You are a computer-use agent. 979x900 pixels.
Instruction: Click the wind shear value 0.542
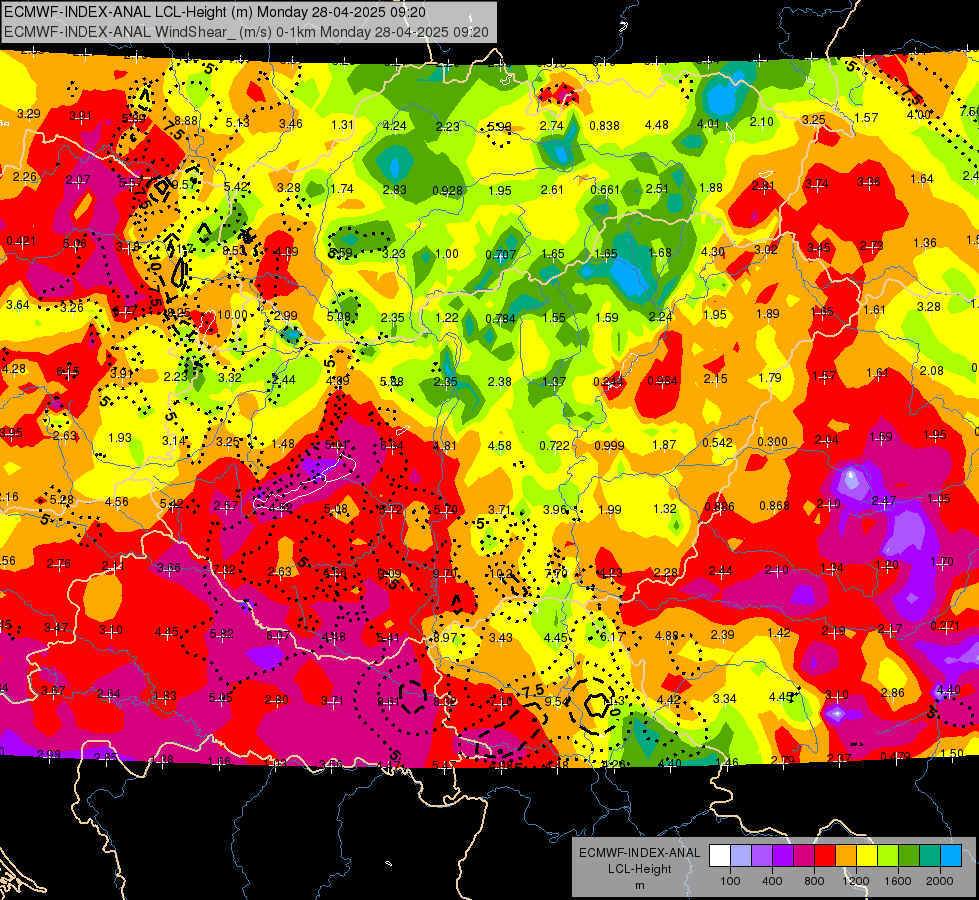pyautogui.click(x=717, y=443)
